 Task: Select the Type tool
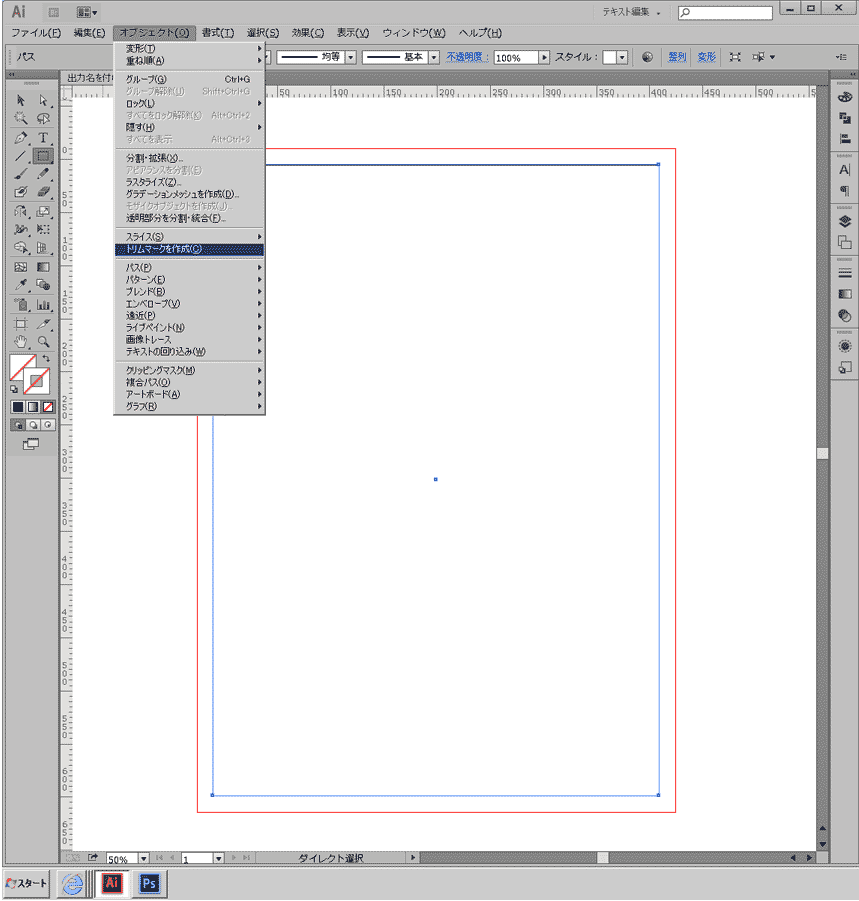tap(43, 137)
